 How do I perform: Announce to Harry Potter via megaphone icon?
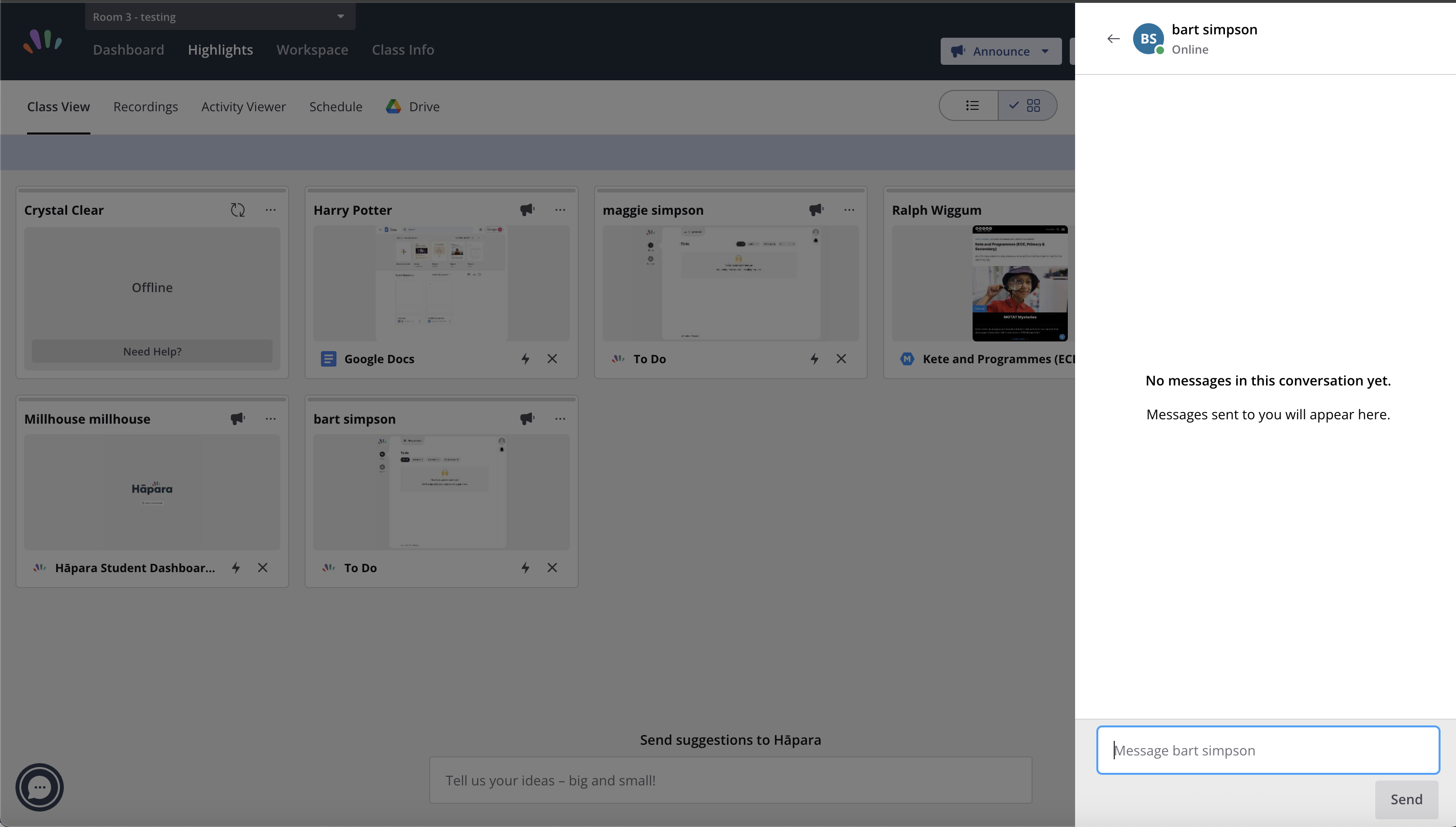pos(527,210)
